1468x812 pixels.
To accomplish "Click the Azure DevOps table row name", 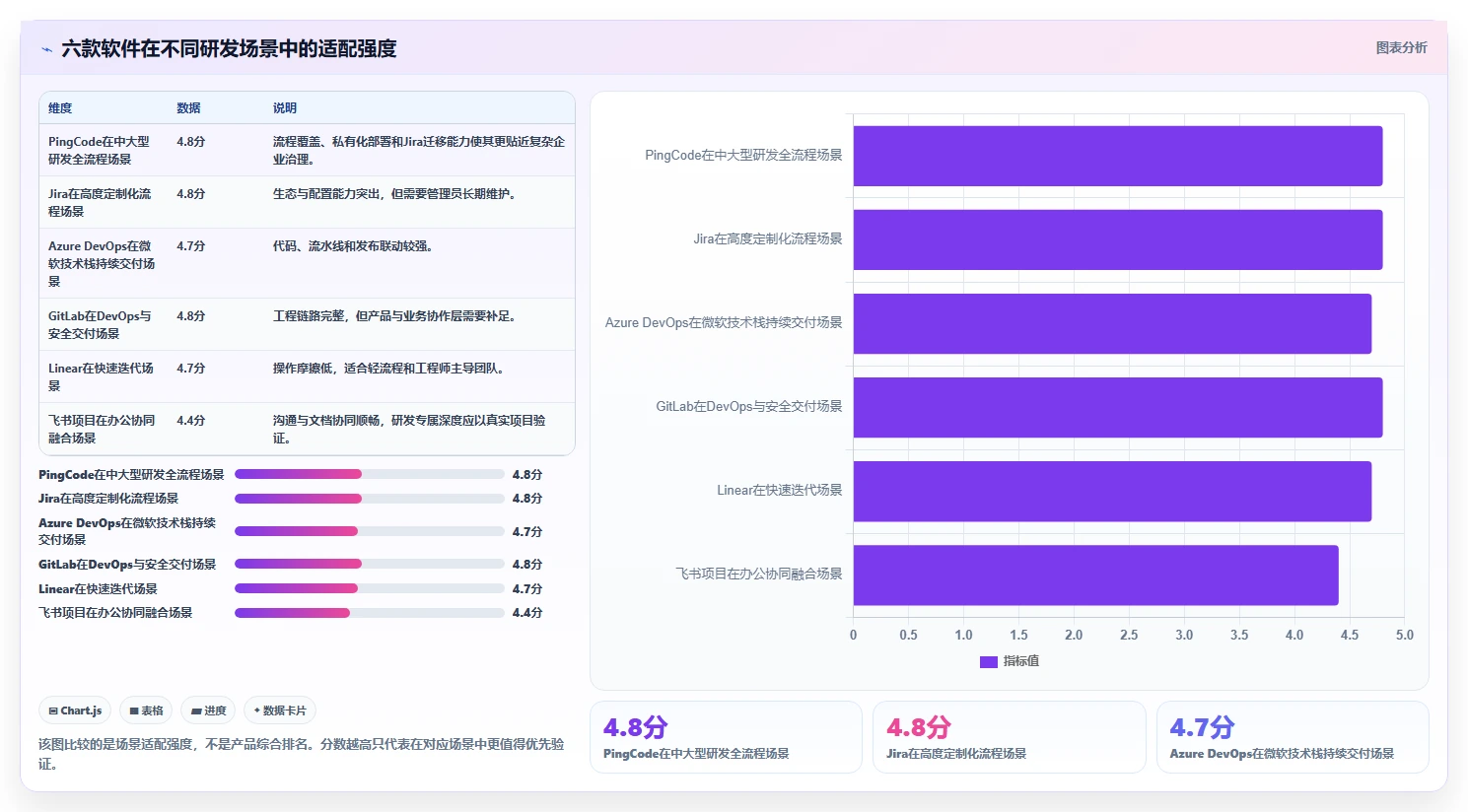I will [x=102, y=264].
